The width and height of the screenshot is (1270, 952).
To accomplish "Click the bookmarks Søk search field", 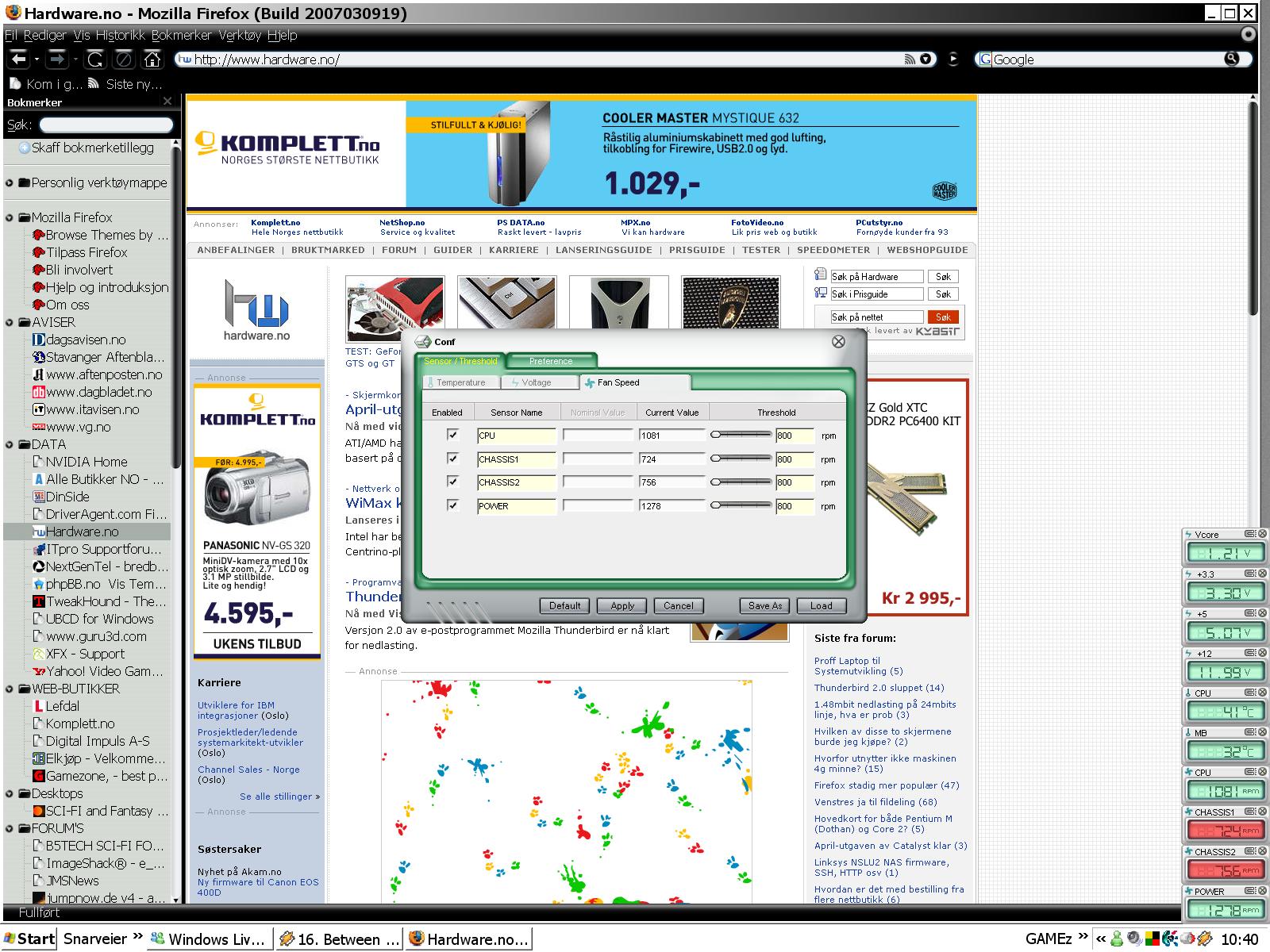I will (x=106, y=125).
